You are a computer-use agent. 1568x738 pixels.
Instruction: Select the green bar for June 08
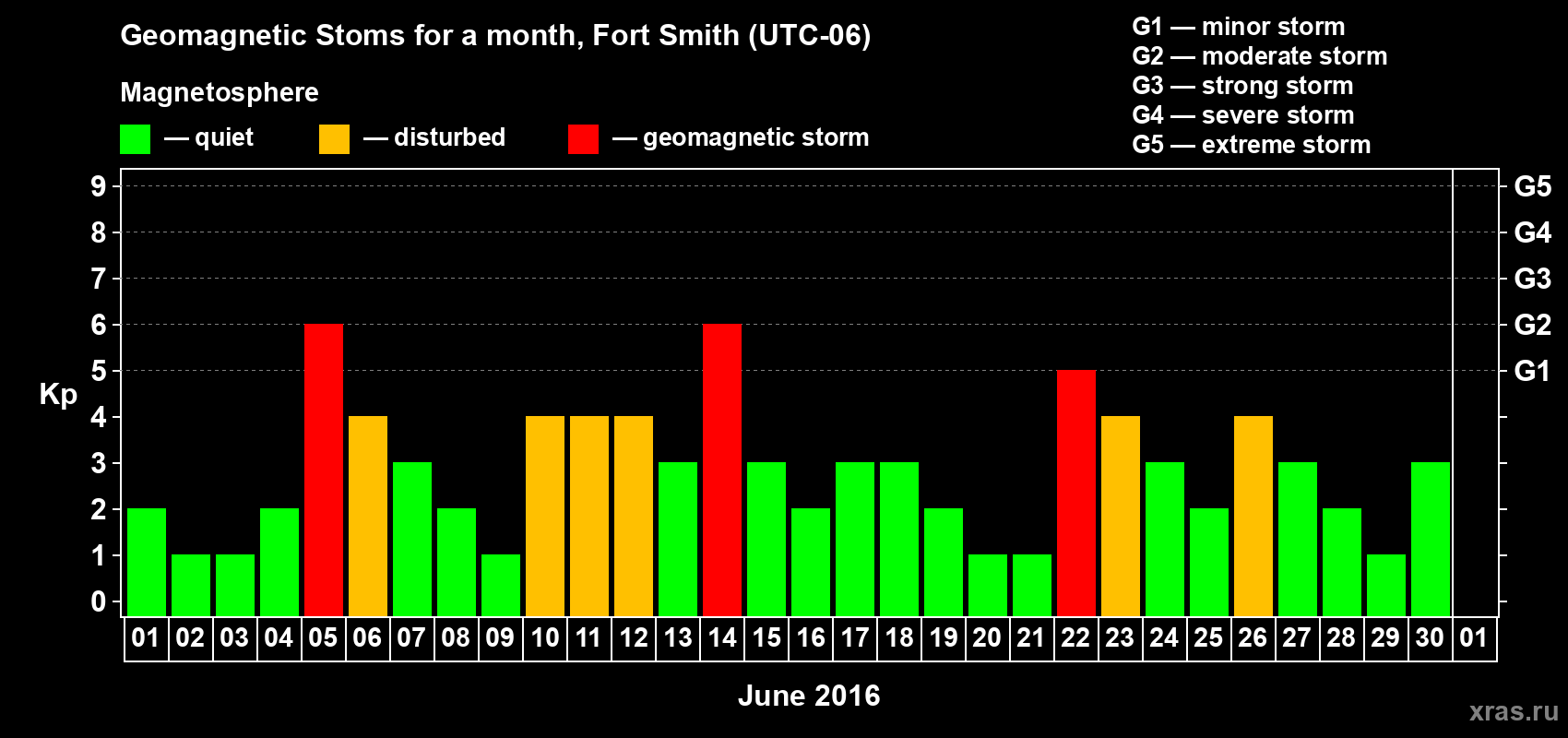tap(457, 563)
